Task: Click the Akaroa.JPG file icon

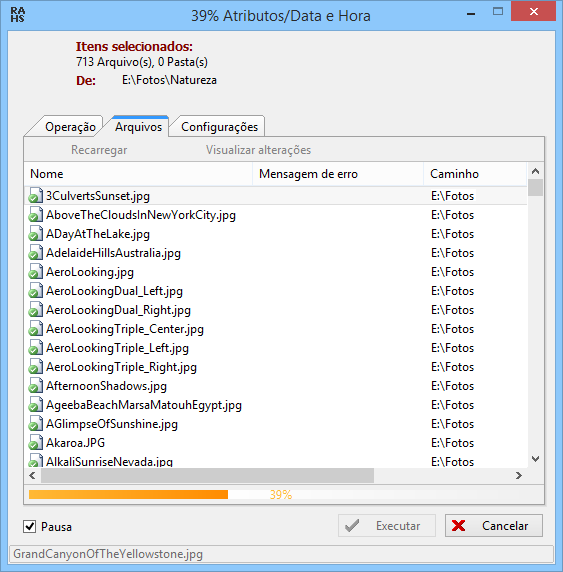Action: pyautogui.click(x=35, y=442)
